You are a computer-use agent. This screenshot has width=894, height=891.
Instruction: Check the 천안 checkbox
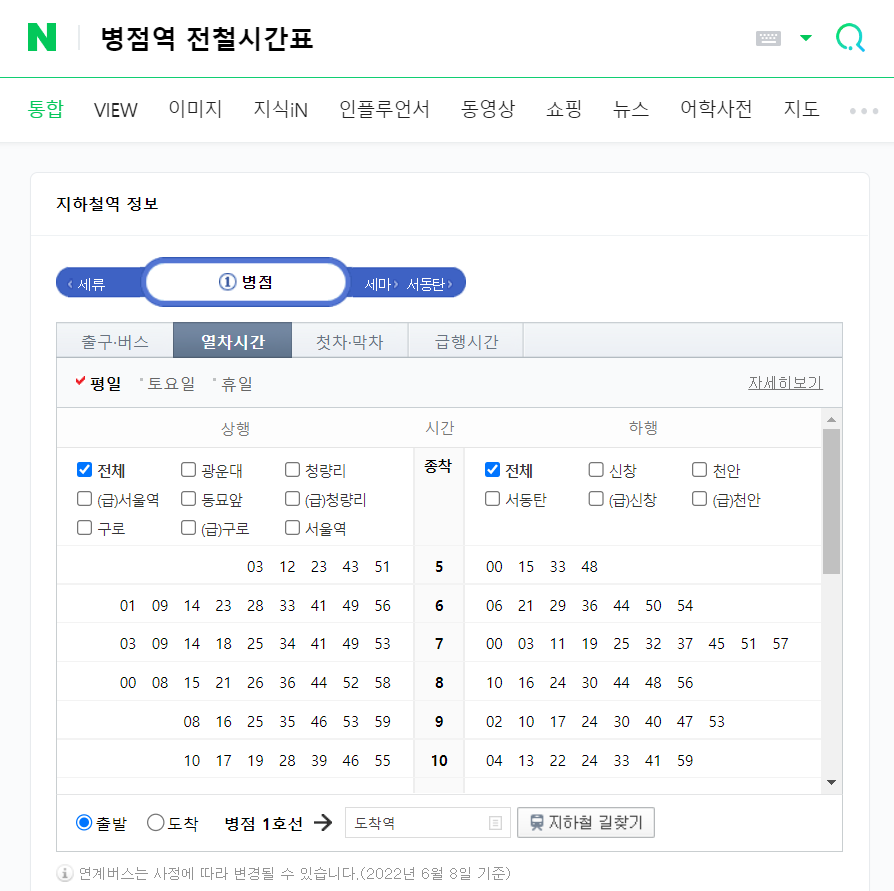coord(700,470)
